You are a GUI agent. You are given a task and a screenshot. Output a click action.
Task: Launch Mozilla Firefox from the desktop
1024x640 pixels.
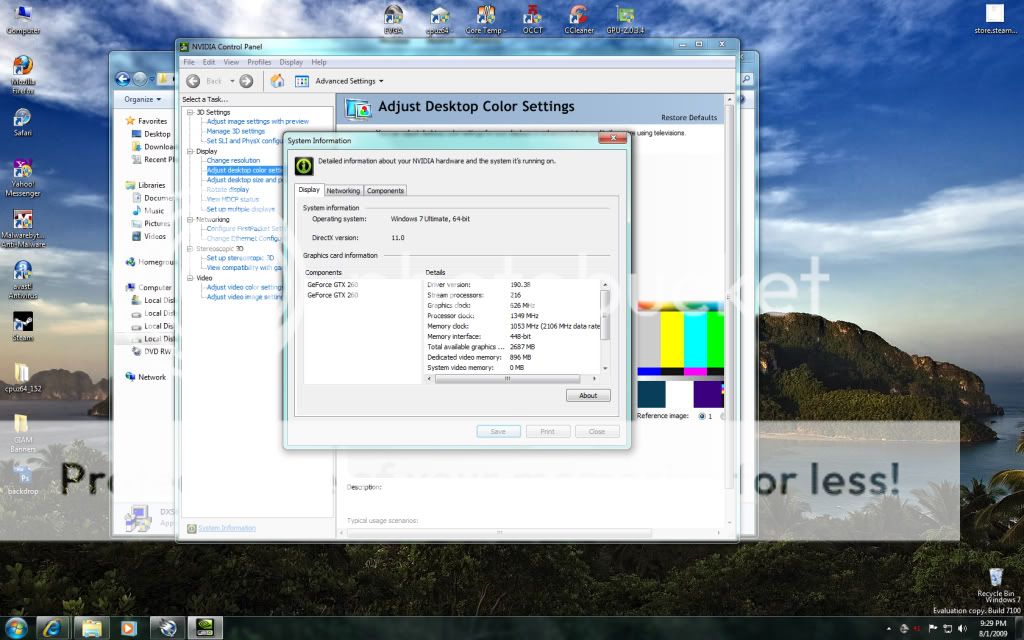(x=23, y=75)
